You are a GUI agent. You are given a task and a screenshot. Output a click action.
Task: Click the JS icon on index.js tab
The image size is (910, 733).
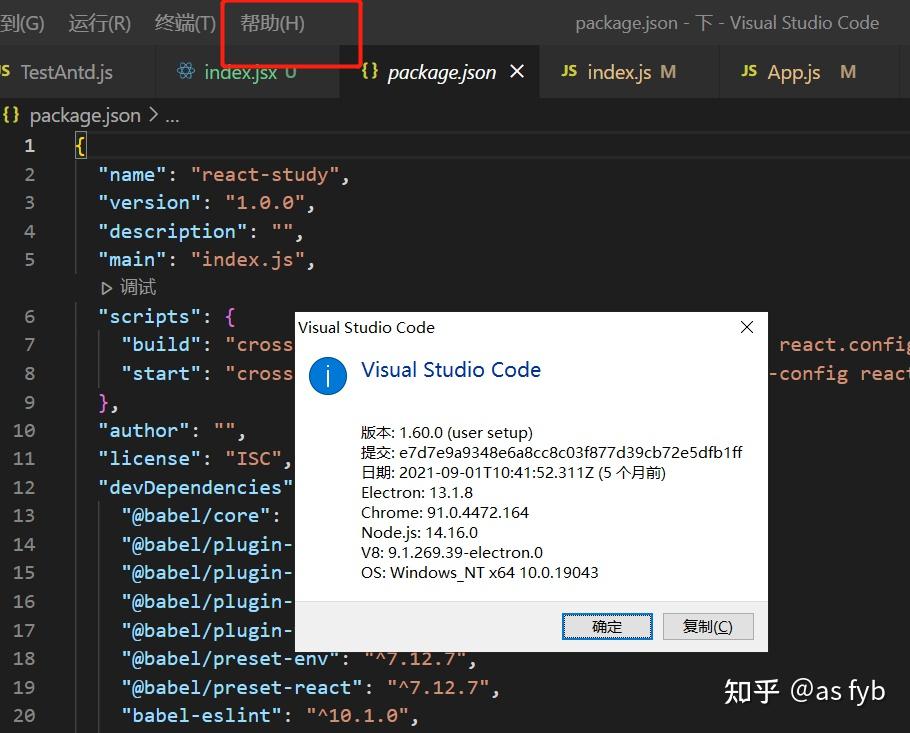pyautogui.click(x=569, y=71)
